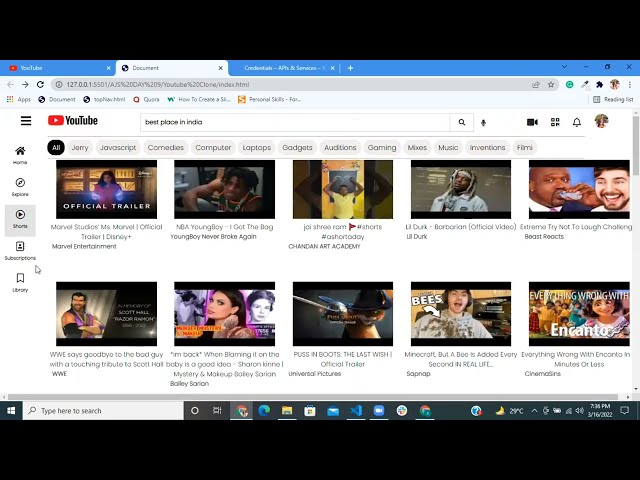Viewport: 640px width, 480px height.
Task: Select the Computer category chip
Action: (213, 147)
